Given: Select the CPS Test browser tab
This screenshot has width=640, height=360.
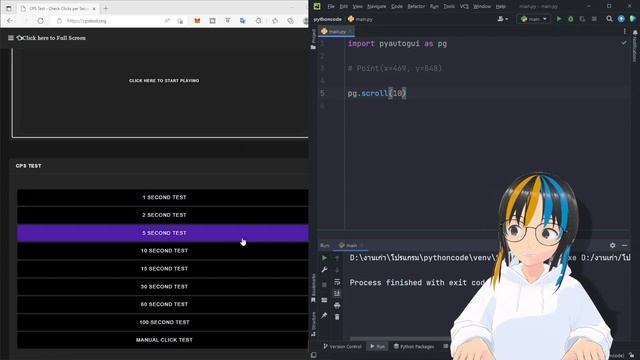Looking at the screenshot, I should point(58,8).
